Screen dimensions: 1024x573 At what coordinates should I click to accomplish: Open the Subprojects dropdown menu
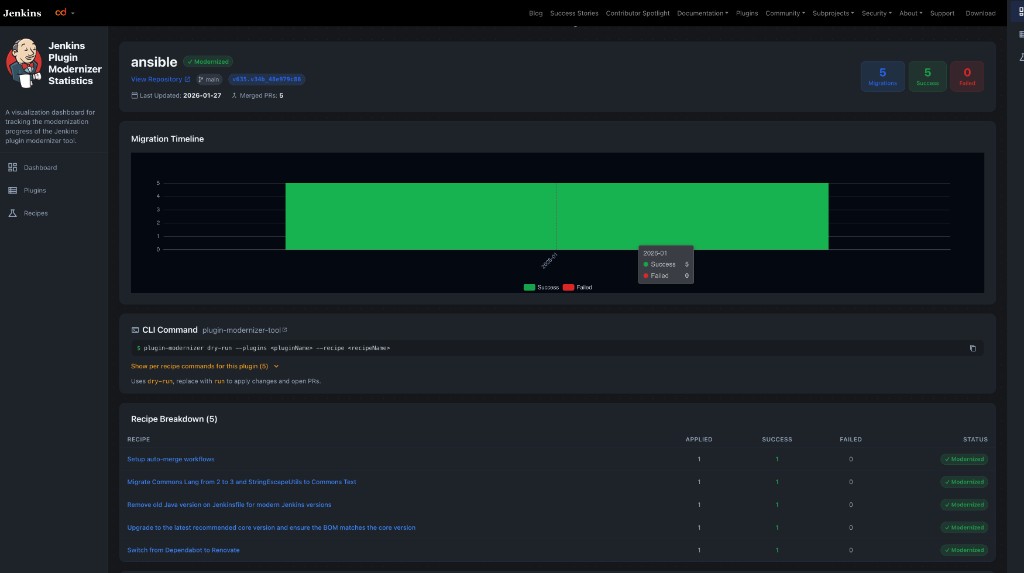(833, 13)
